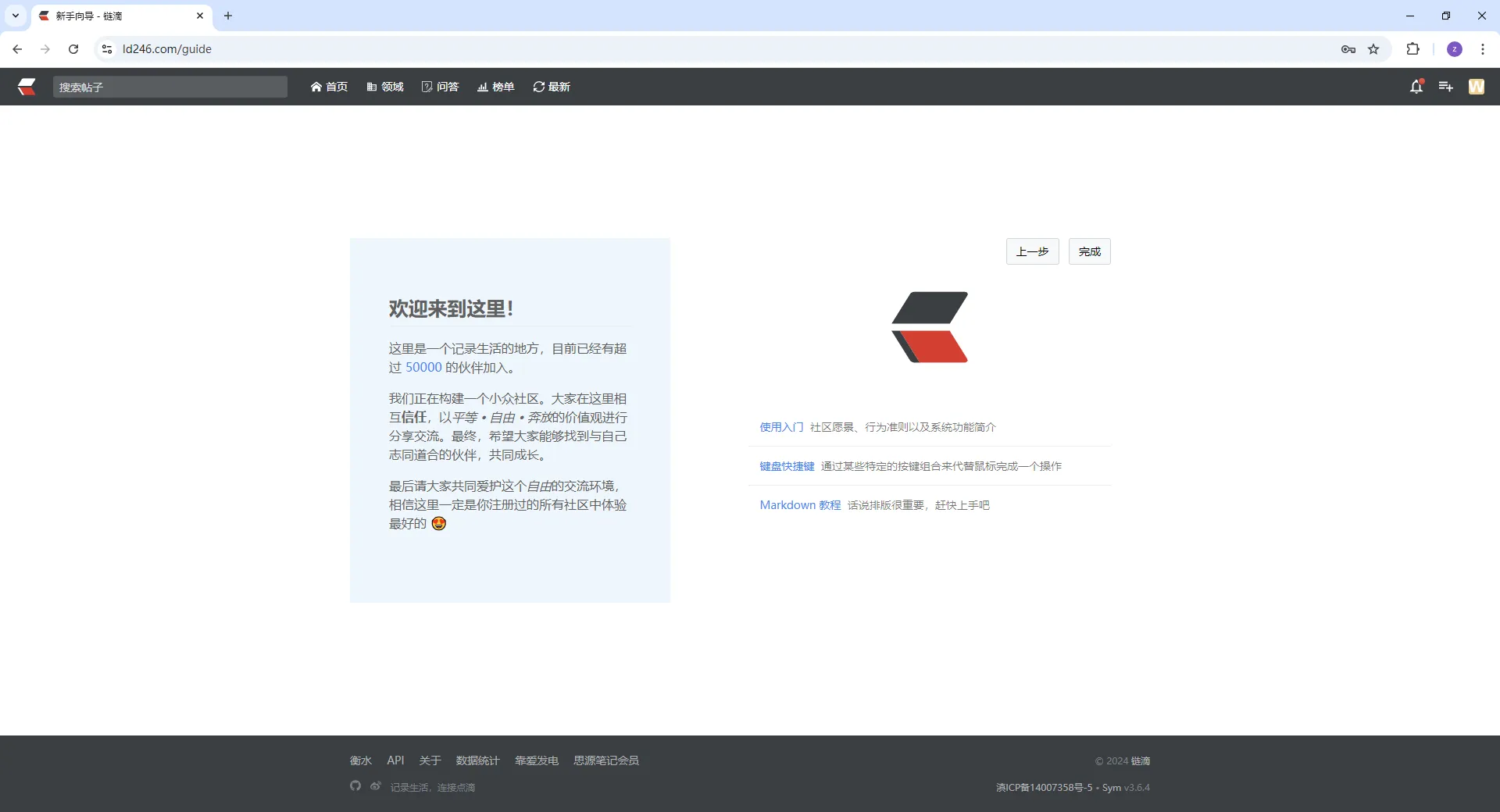1500x812 pixels.
Task: Click the small site logo in the header
Action: 27,87
